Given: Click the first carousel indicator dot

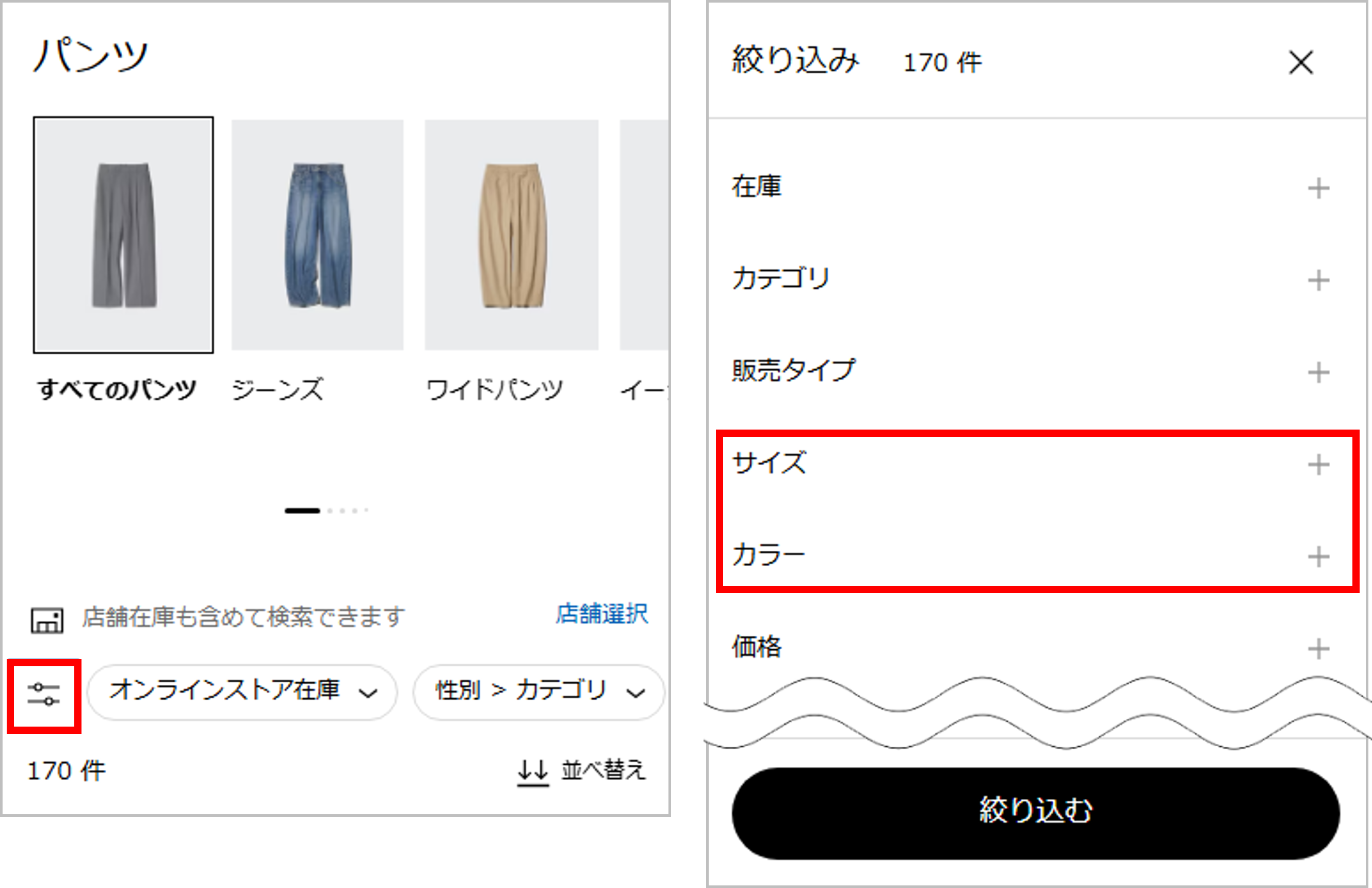Looking at the screenshot, I should 302,511.
